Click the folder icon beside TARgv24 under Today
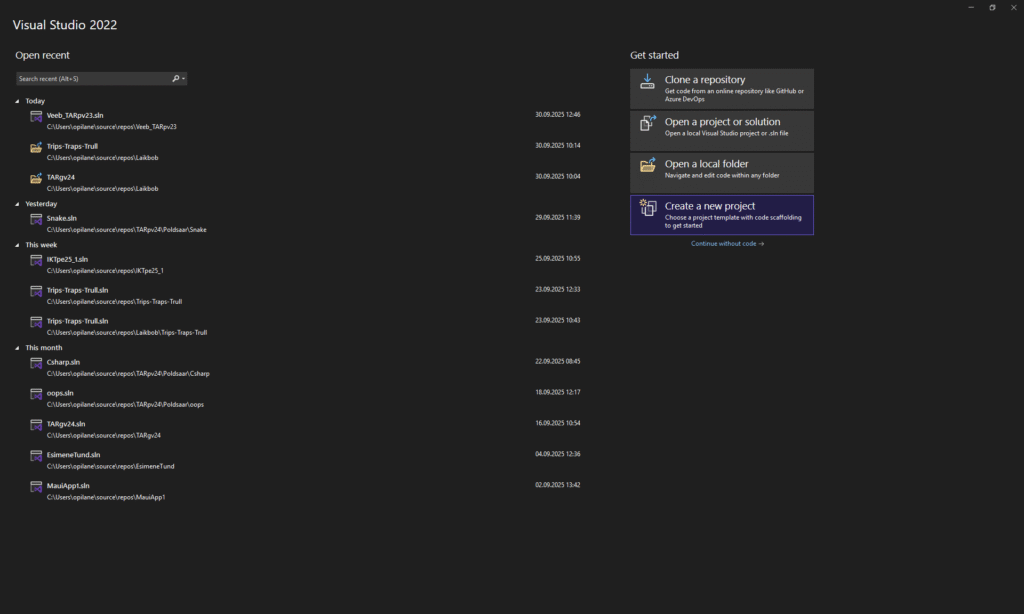Screen dimensions: 1024x614 [36, 179]
